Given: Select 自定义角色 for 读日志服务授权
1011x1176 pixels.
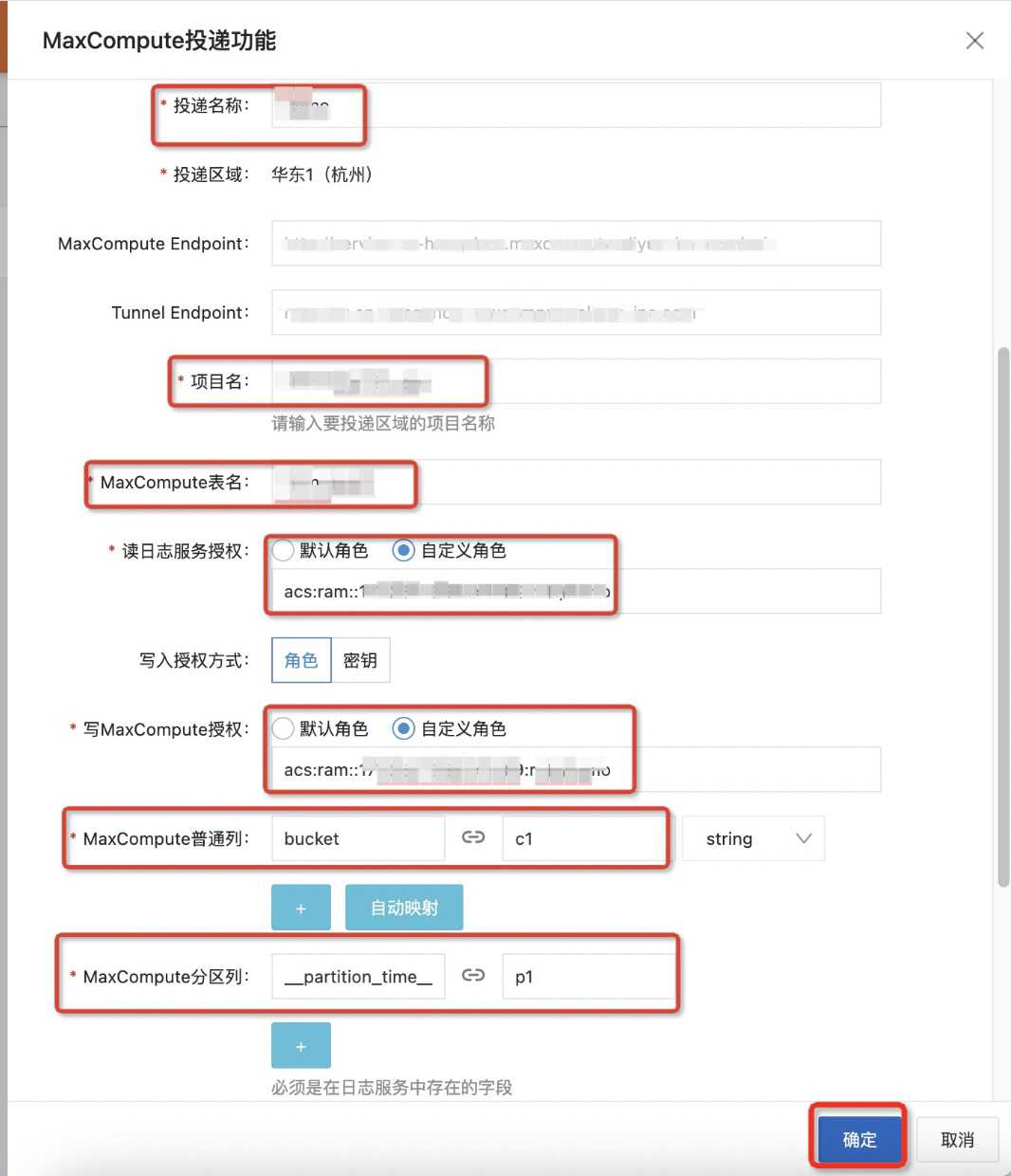Looking at the screenshot, I should click(x=450, y=550).
